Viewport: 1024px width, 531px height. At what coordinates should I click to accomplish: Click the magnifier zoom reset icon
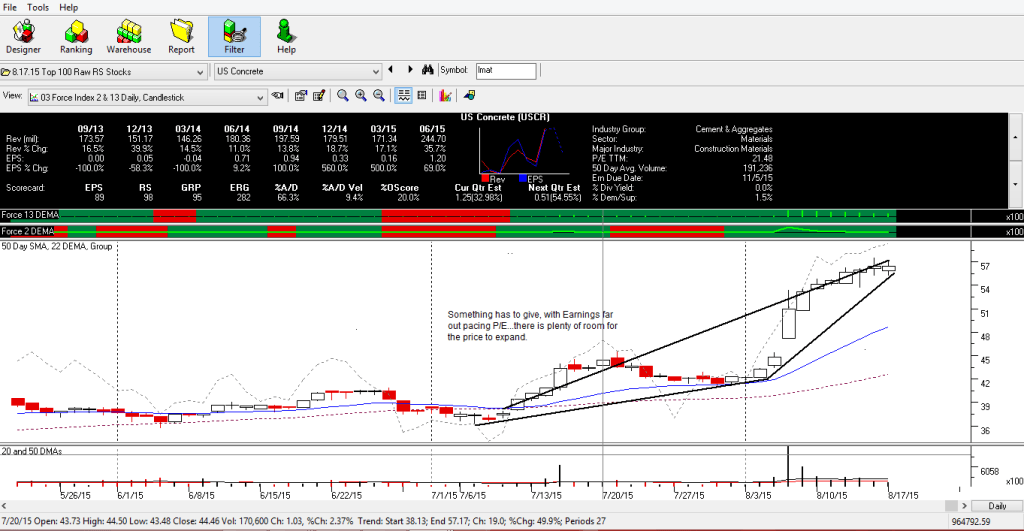[x=342, y=96]
